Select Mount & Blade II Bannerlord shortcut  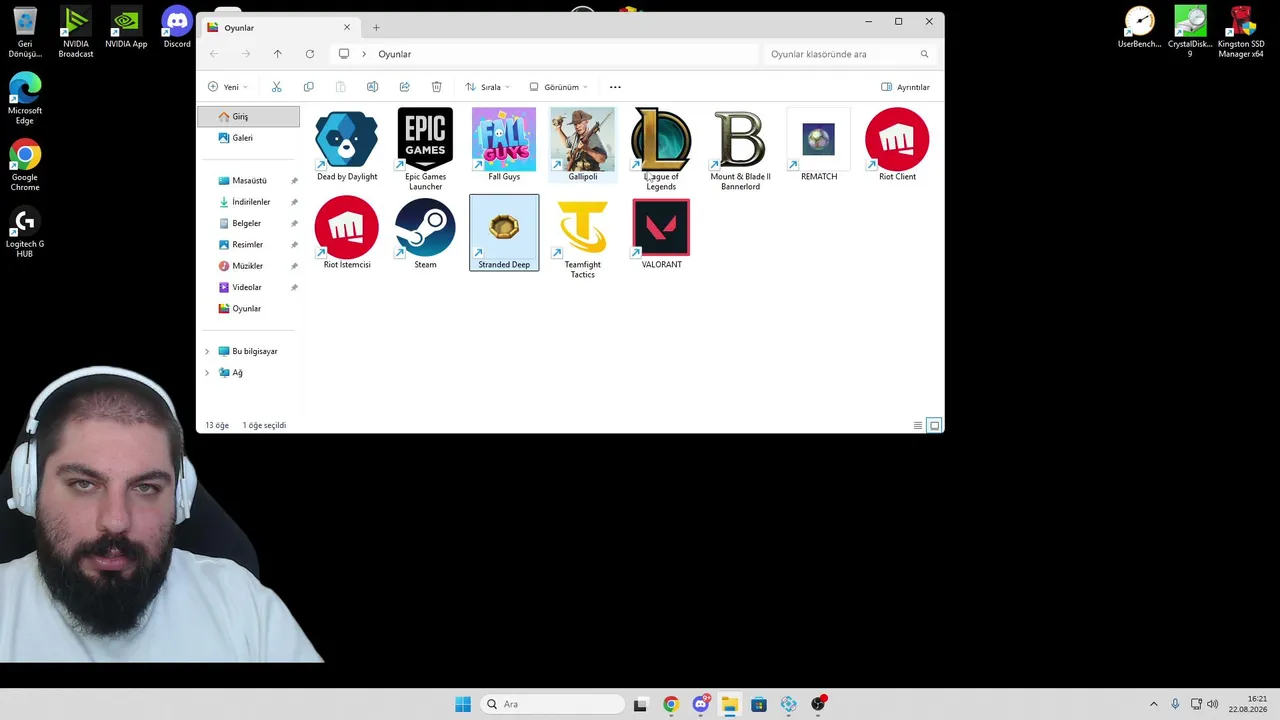[x=740, y=150]
